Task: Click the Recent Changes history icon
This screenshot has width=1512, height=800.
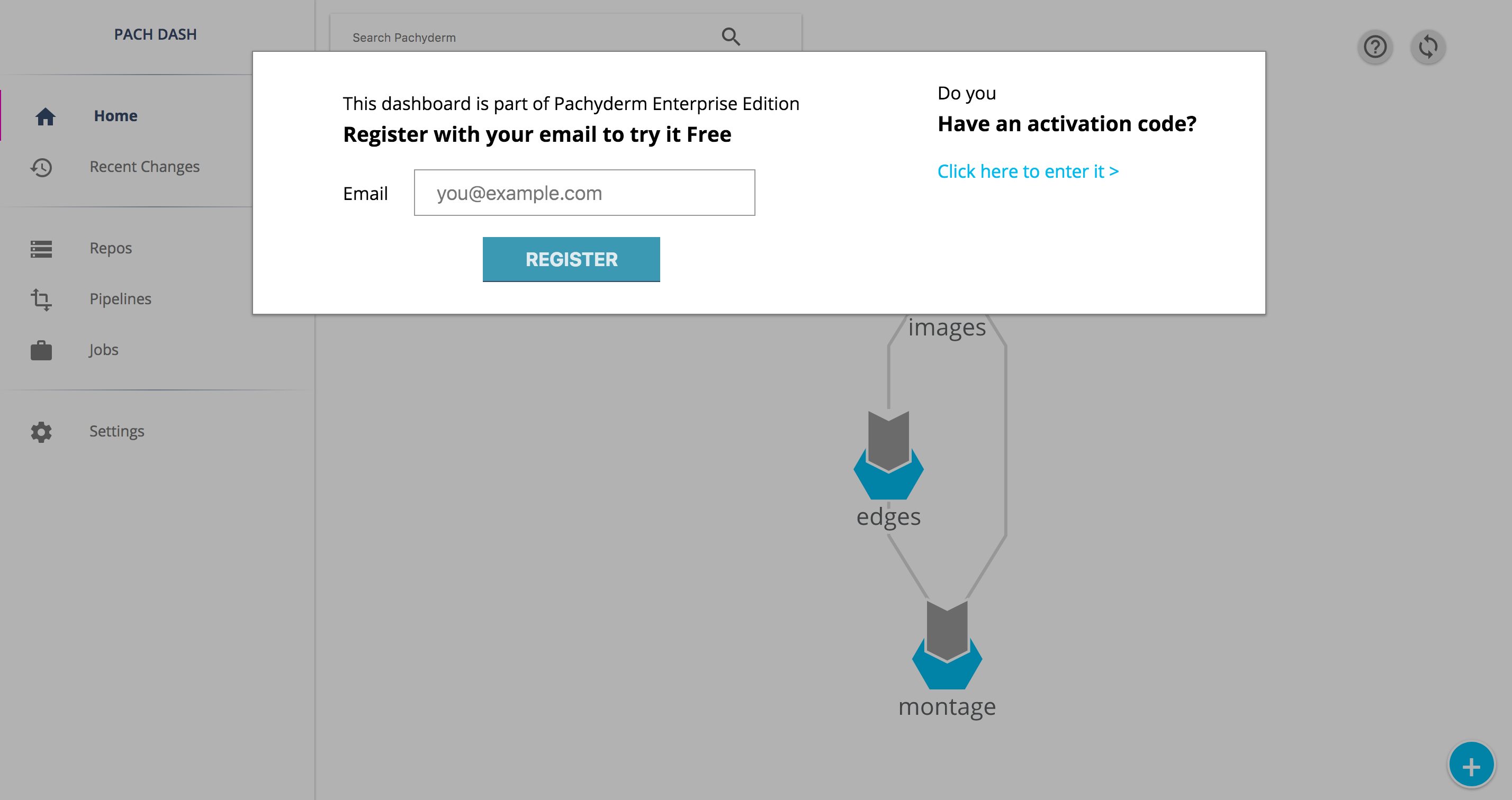Action: 42,168
